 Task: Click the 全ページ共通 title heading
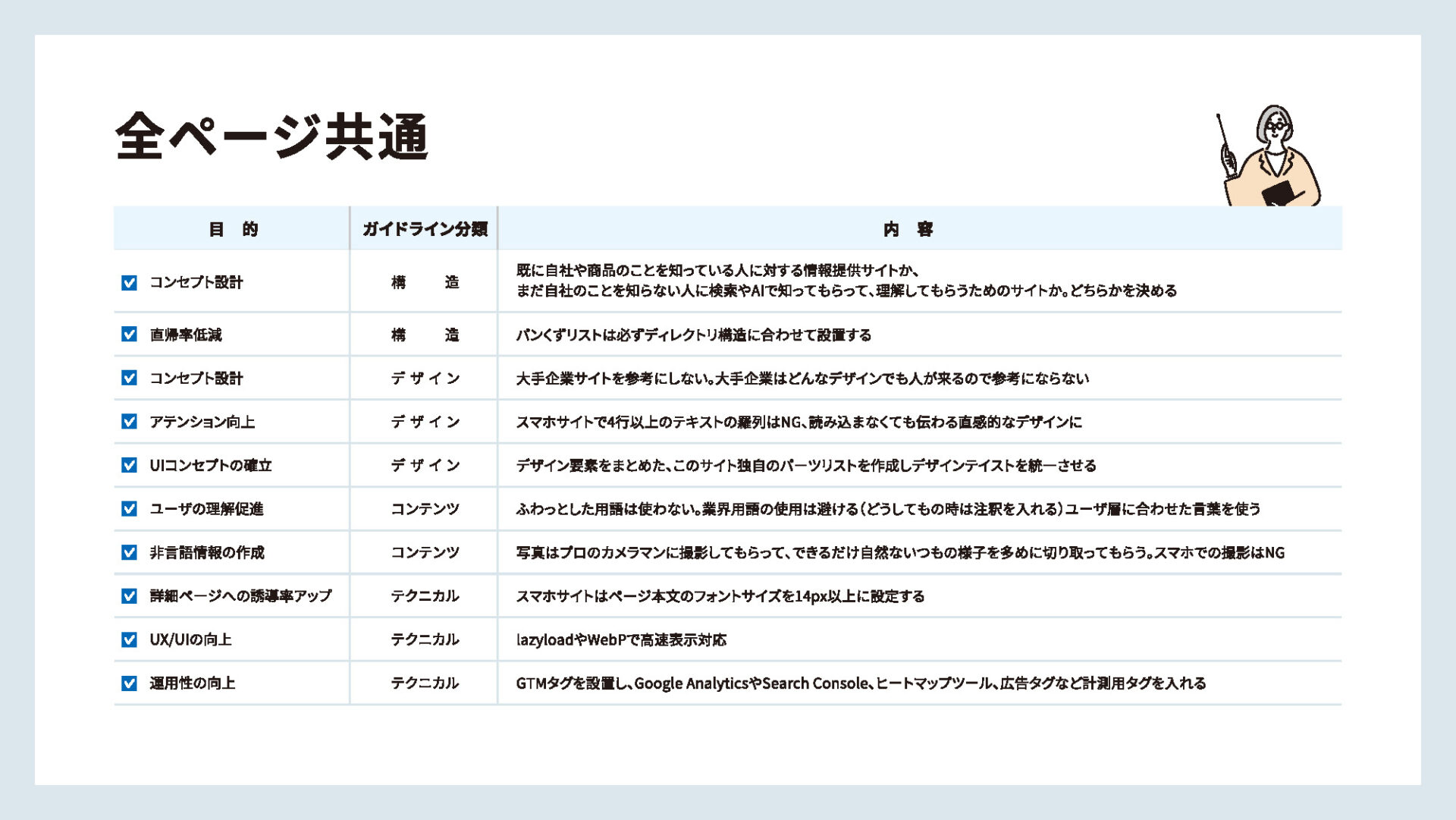271,137
